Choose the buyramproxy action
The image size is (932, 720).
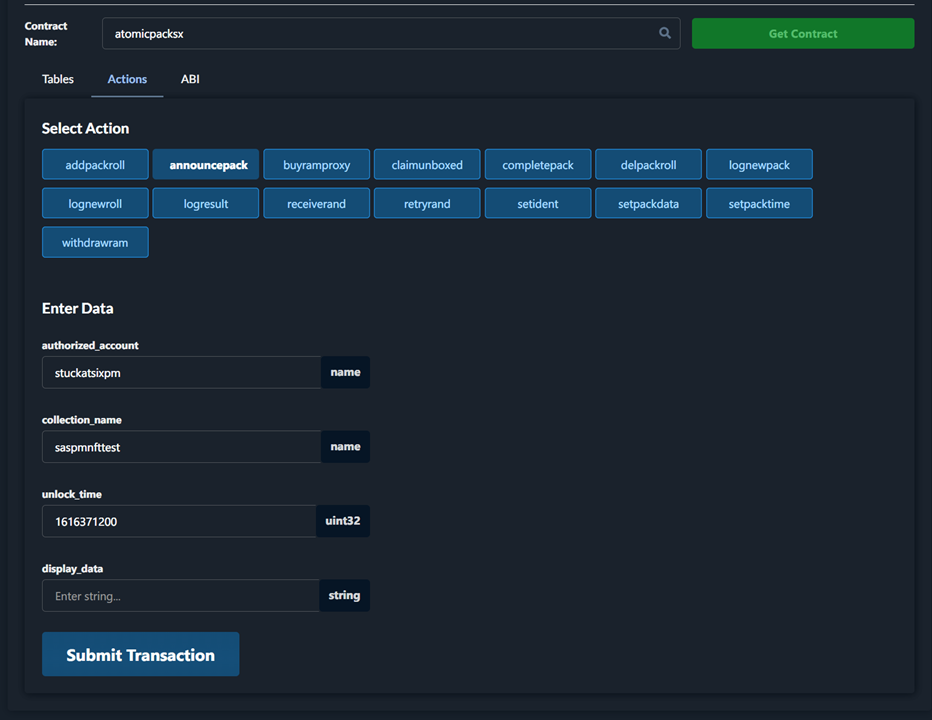pos(316,165)
